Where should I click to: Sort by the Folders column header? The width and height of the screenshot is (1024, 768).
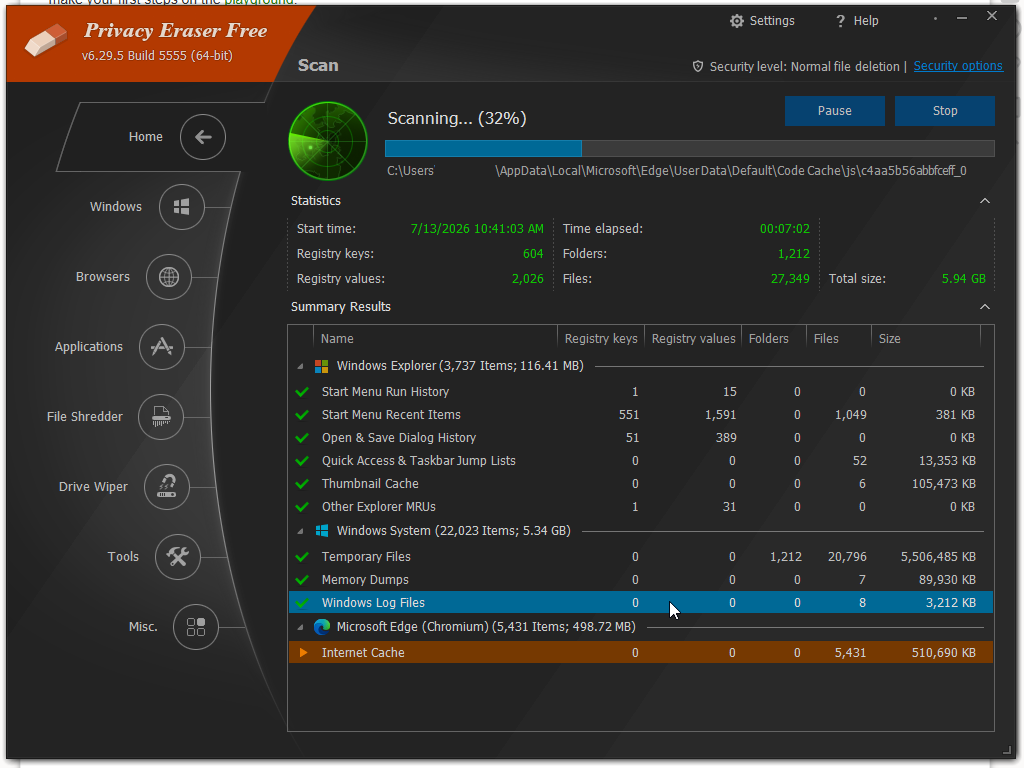tap(774, 339)
